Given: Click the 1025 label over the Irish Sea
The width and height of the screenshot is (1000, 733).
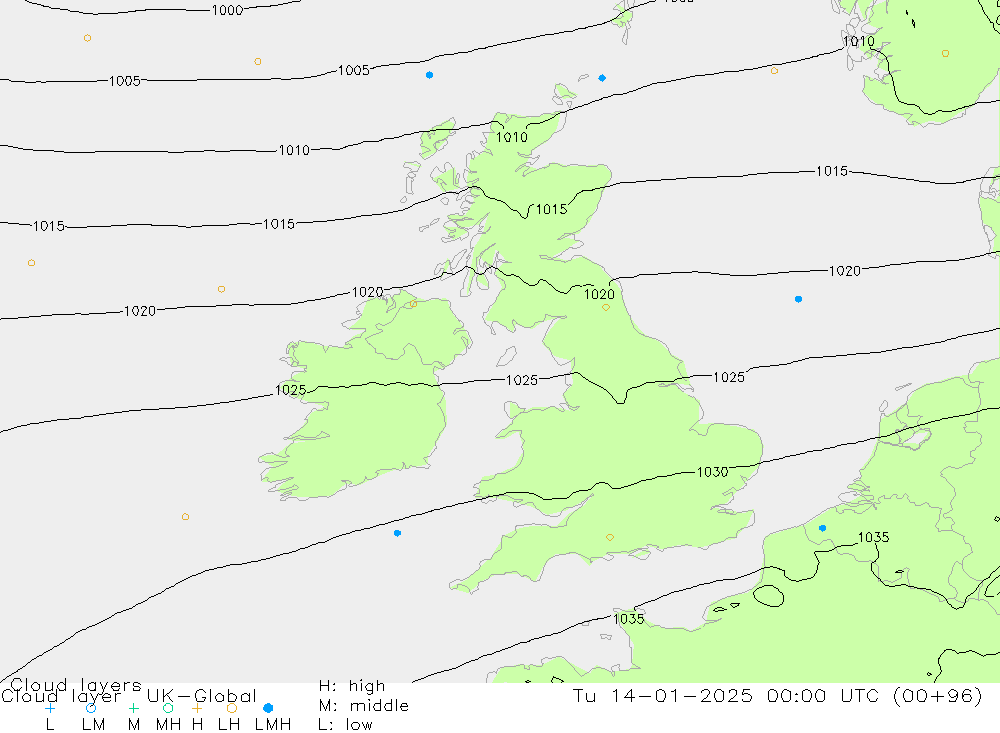Looking at the screenshot, I should point(522,380).
